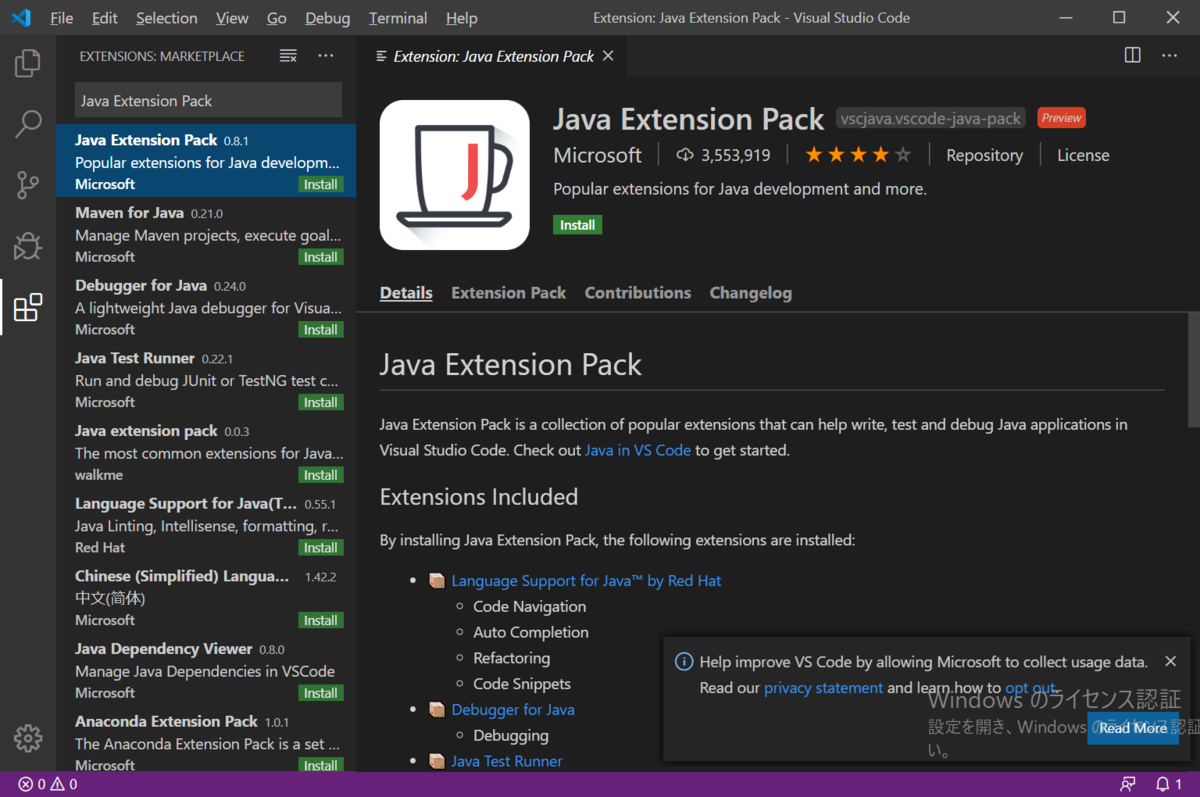This screenshot has width=1200, height=797.
Task: Open the Selection menu
Action: pos(167,18)
